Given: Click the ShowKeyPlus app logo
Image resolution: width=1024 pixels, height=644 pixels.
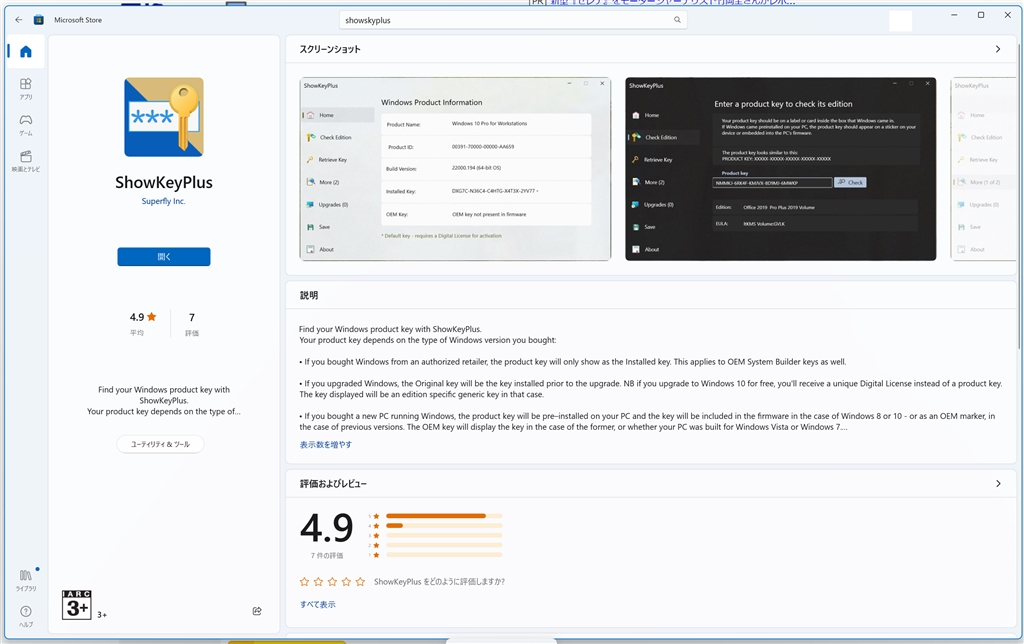Looking at the screenshot, I should pos(164,117).
